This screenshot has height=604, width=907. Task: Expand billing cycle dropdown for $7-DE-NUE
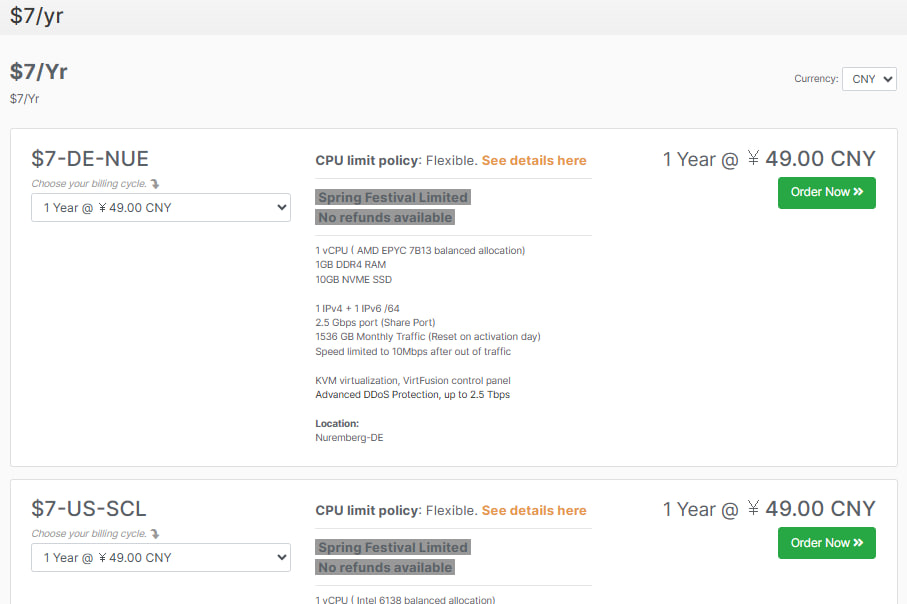161,208
